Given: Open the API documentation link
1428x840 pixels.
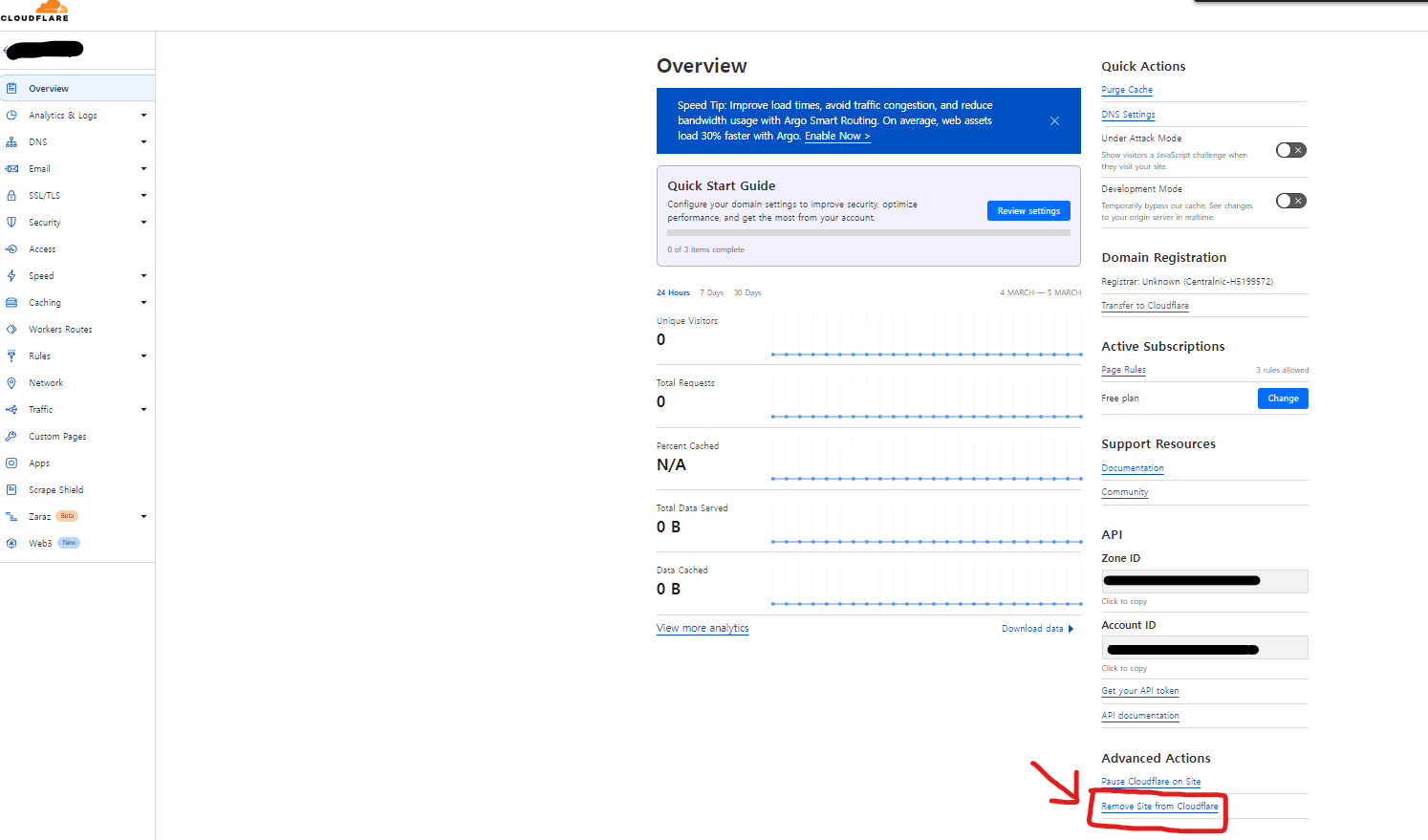Looking at the screenshot, I should 1140,716.
